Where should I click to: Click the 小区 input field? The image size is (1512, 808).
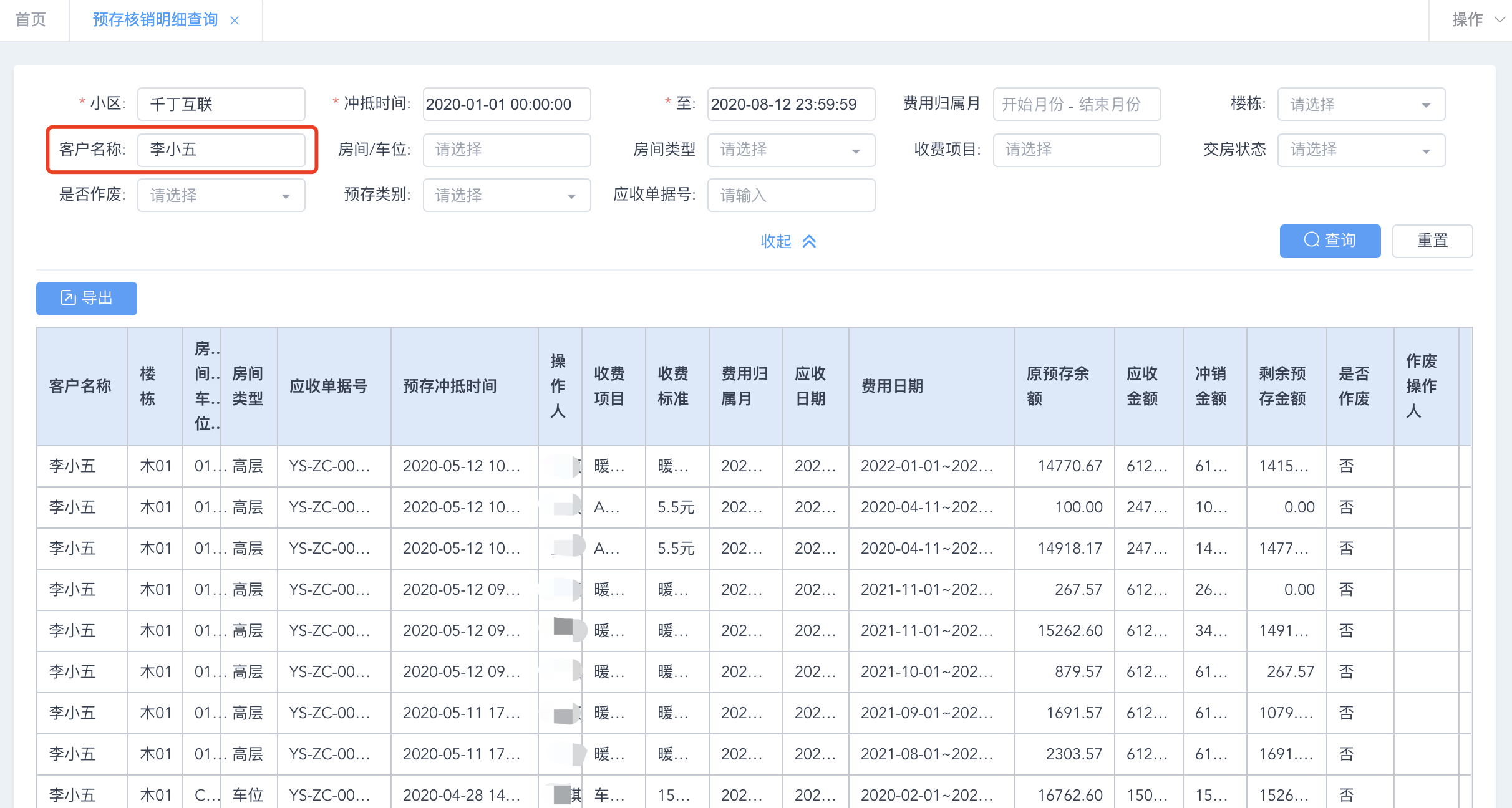tap(221, 104)
